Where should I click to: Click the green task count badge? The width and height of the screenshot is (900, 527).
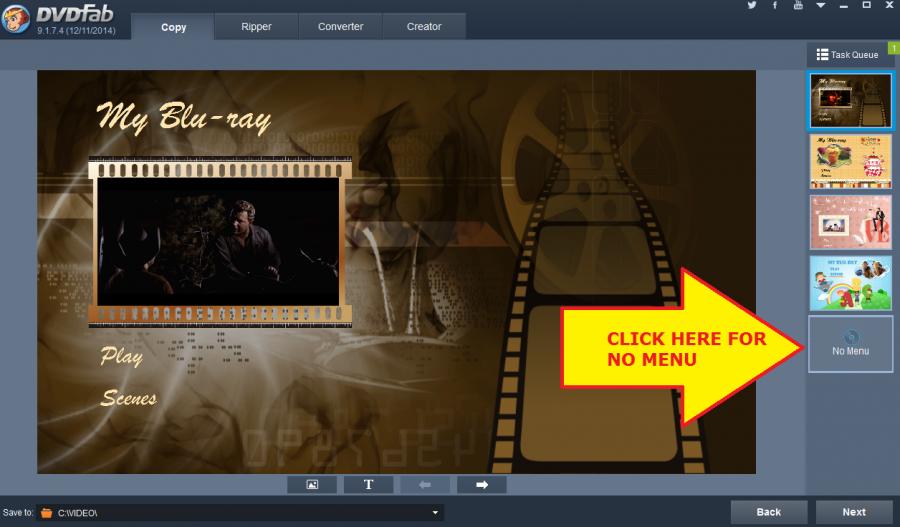click(x=894, y=48)
